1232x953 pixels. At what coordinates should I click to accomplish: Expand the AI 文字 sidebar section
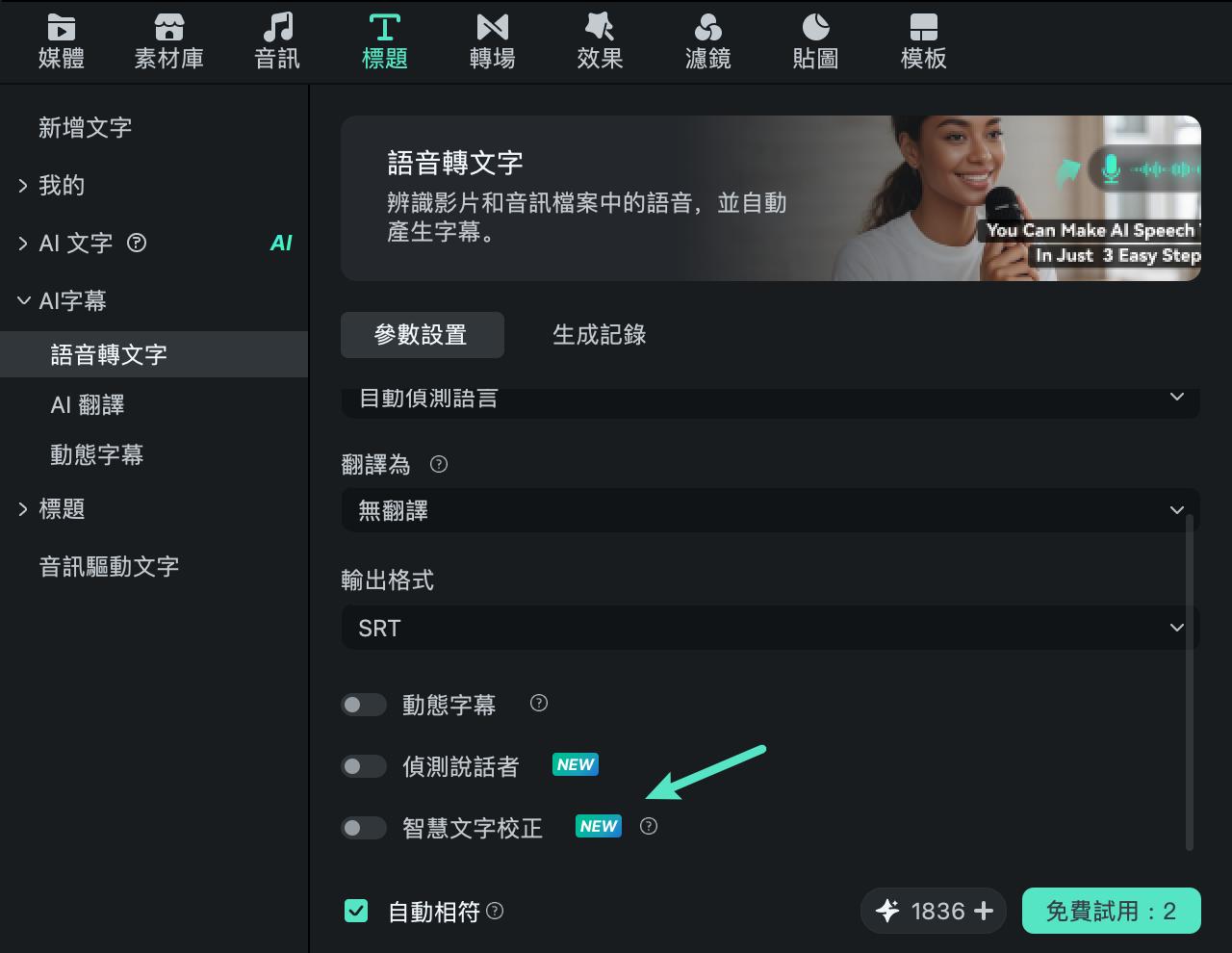(x=23, y=244)
